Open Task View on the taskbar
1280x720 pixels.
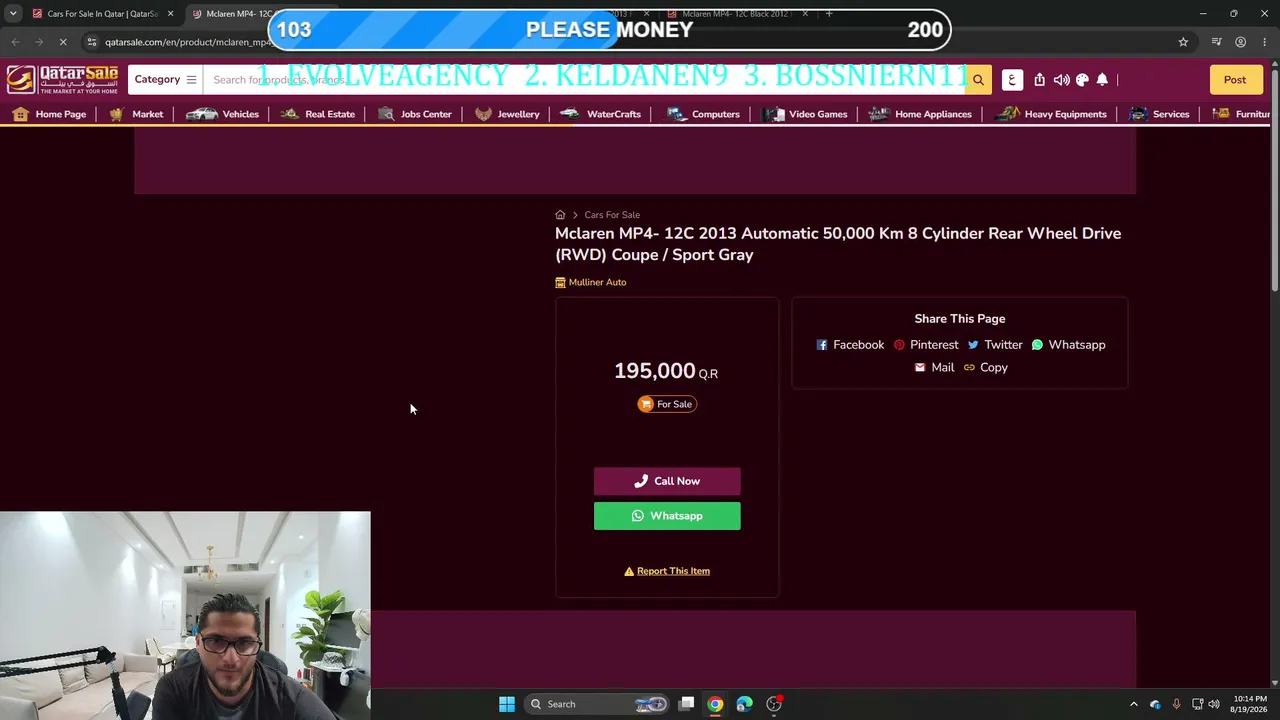coord(687,704)
